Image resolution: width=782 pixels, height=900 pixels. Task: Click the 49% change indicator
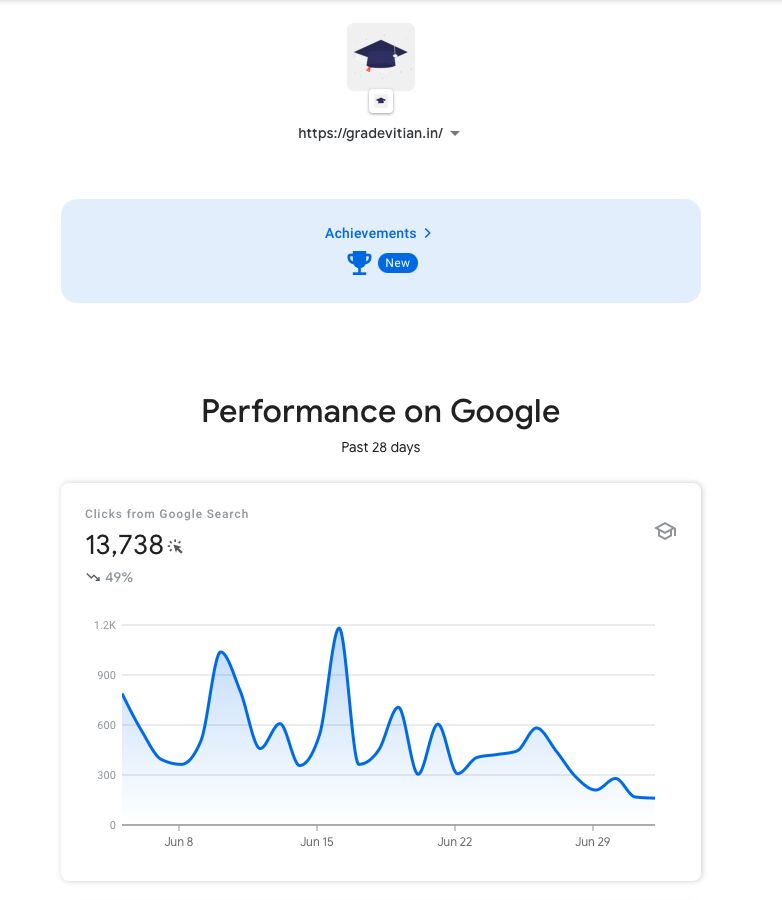[x=119, y=577]
